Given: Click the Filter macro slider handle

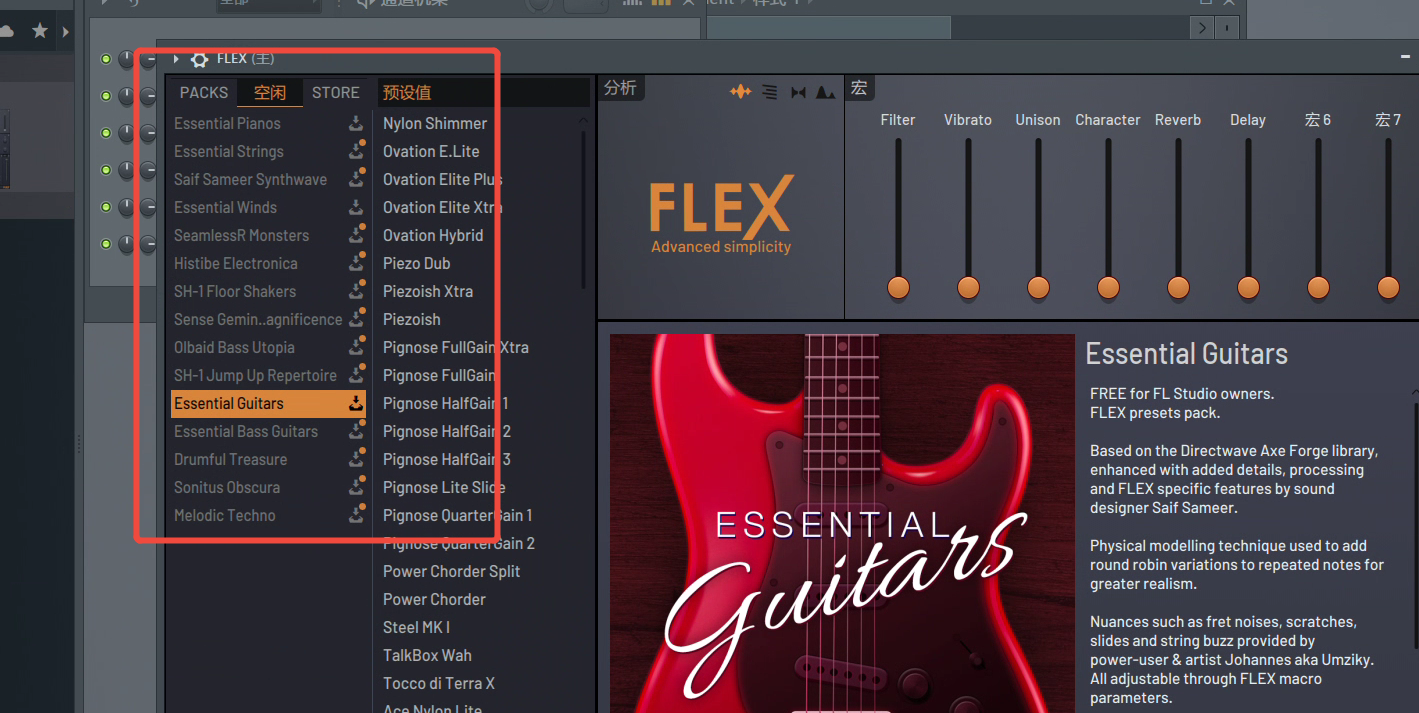Looking at the screenshot, I should coord(898,288).
